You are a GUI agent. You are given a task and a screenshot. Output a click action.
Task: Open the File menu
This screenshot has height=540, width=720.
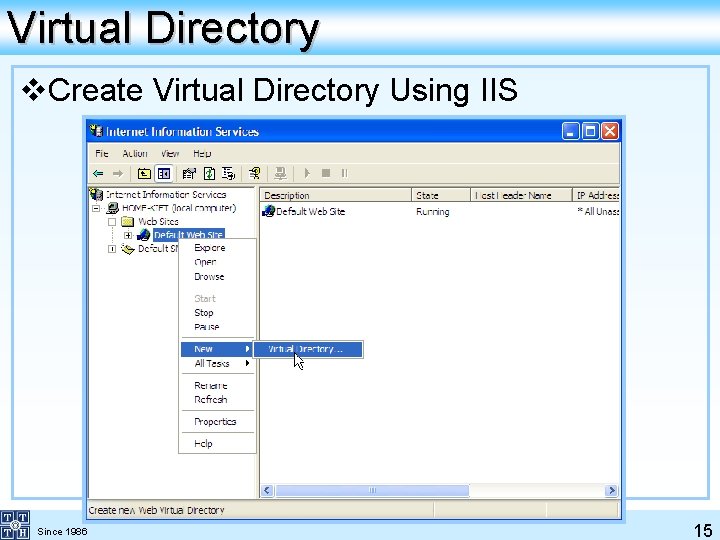pyautogui.click(x=101, y=153)
